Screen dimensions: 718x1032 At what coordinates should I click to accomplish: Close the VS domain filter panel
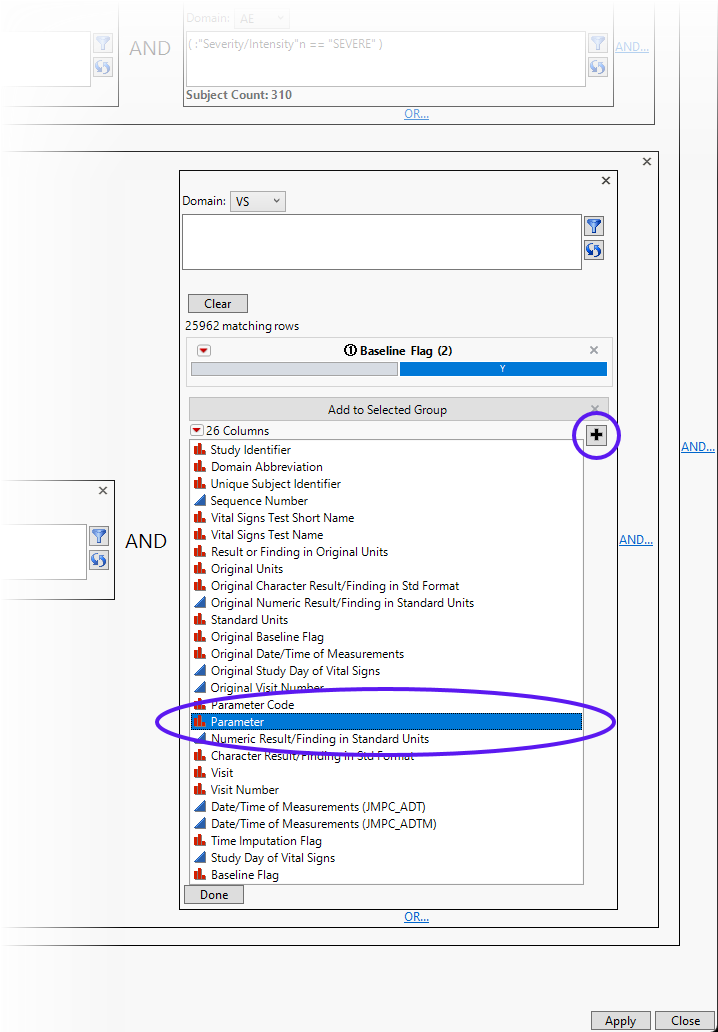coord(606,180)
